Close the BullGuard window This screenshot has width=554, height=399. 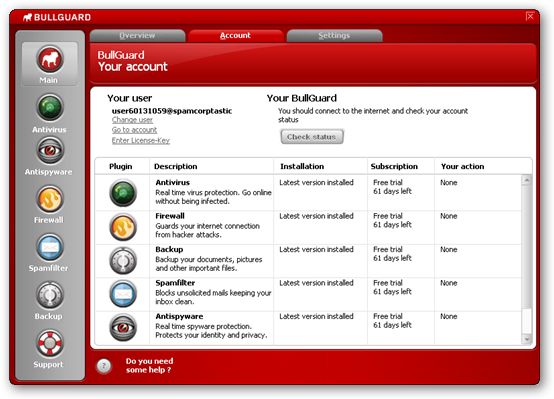530,16
